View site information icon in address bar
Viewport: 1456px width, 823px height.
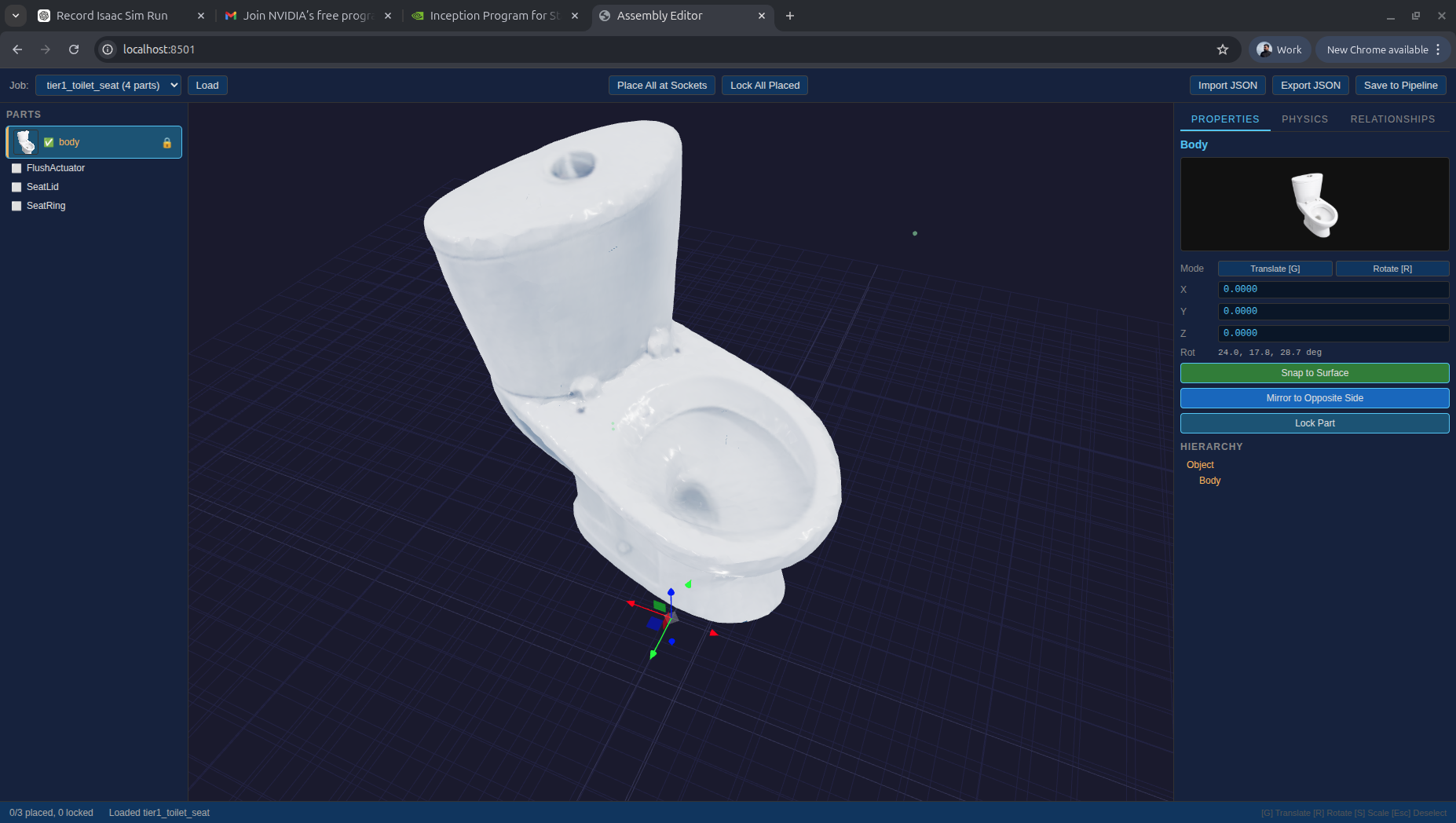(108, 49)
